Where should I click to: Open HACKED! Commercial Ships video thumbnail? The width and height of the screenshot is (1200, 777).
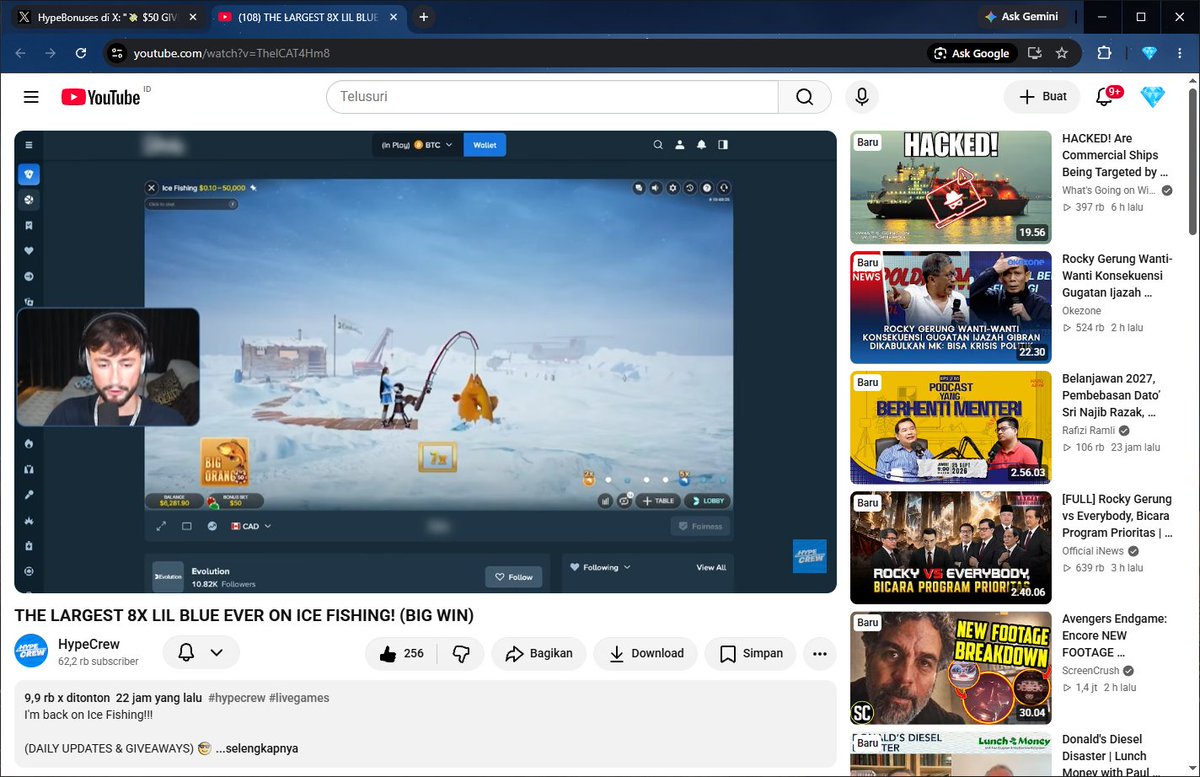951,187
